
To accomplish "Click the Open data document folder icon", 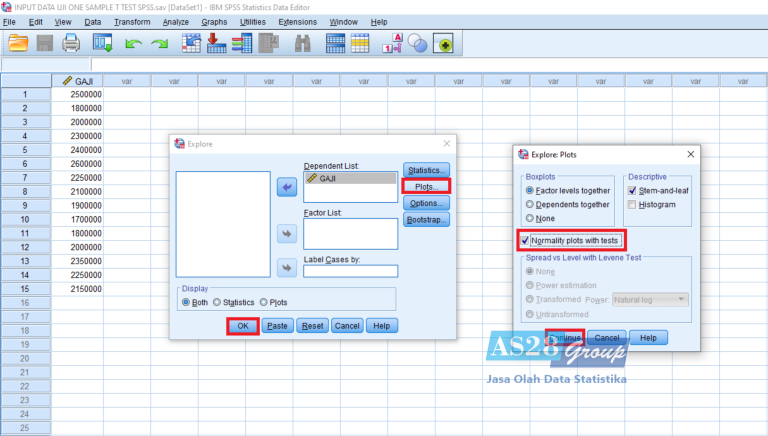I will click(x=18, y=43).
